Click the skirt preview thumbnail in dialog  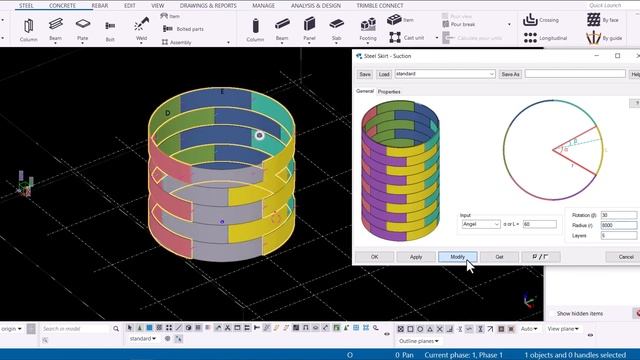[400, 171]
